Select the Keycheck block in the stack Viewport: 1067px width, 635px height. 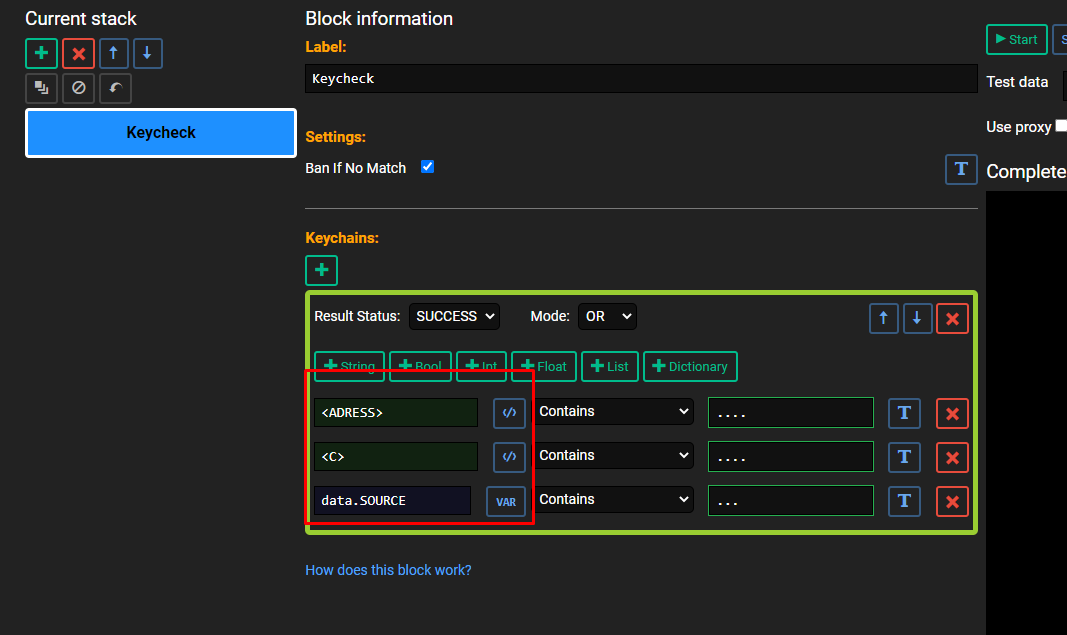[161, 133]
